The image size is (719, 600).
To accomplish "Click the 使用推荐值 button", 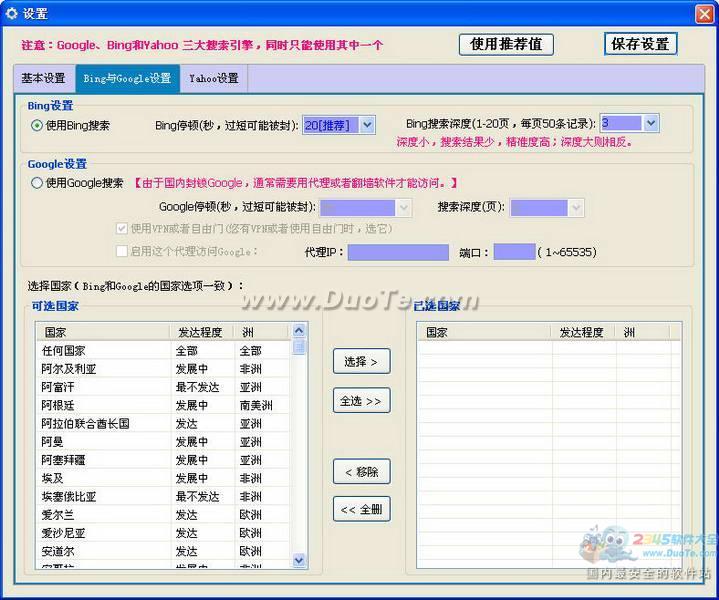I will [506, 44].
